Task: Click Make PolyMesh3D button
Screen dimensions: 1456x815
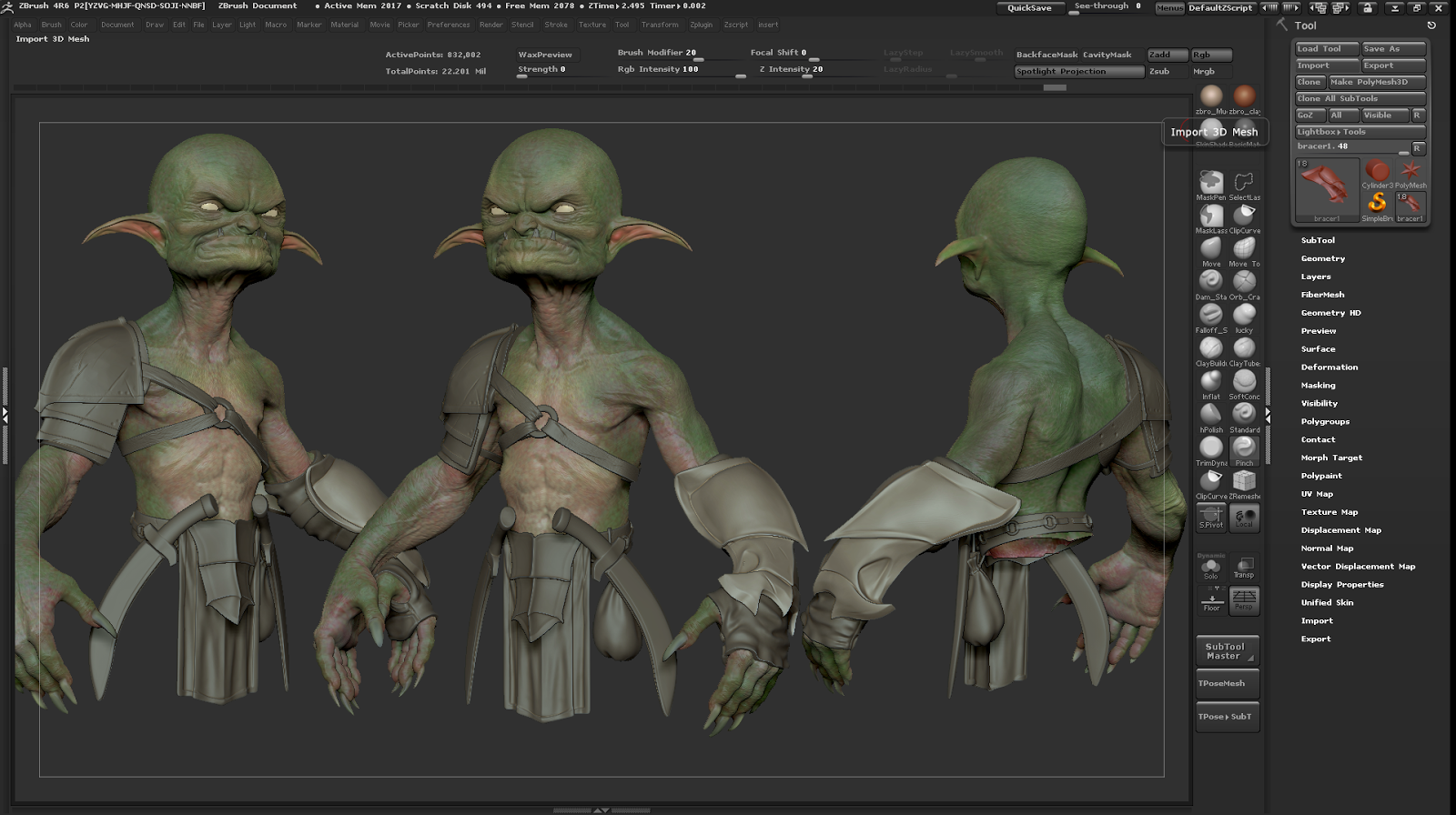Action: tap(1377, 82)
